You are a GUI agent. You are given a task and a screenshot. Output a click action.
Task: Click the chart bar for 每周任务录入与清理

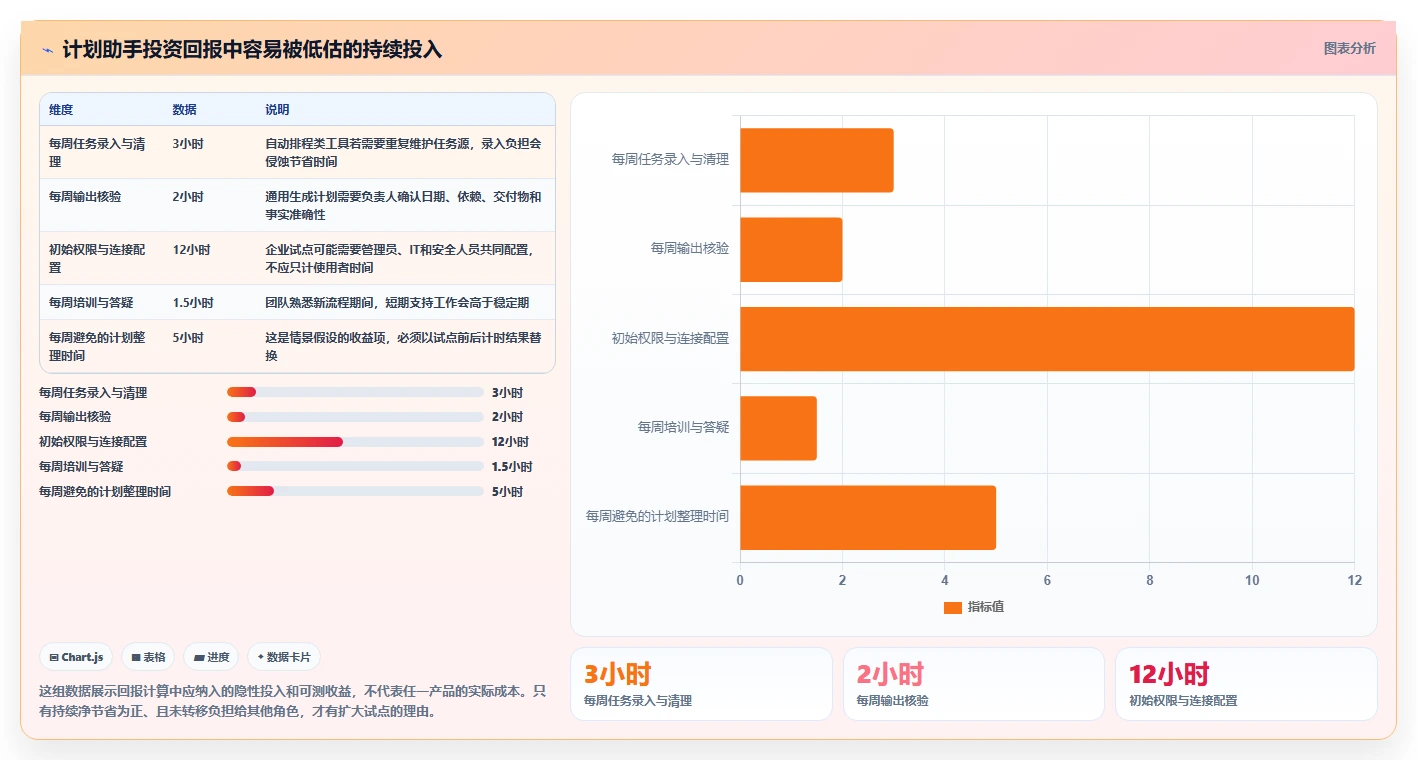(x=816, y=160)
